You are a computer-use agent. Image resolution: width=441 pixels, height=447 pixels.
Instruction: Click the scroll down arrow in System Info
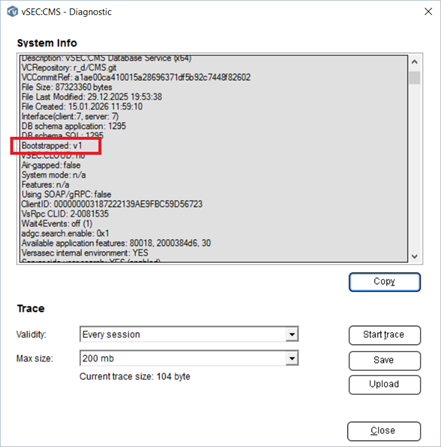pyautogui.click(x=415, y=256)
